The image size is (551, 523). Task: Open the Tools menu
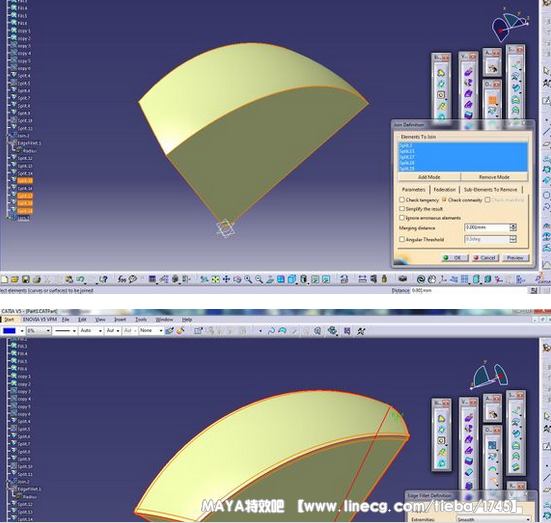[141, 319]
